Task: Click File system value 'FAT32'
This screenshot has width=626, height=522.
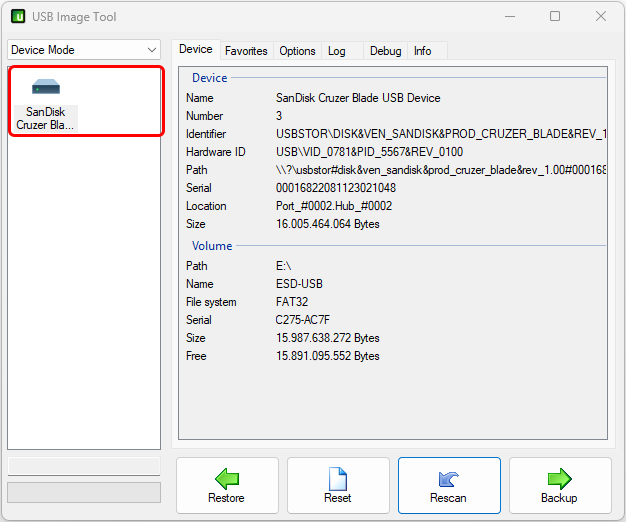Action: [x=292, y=302]
